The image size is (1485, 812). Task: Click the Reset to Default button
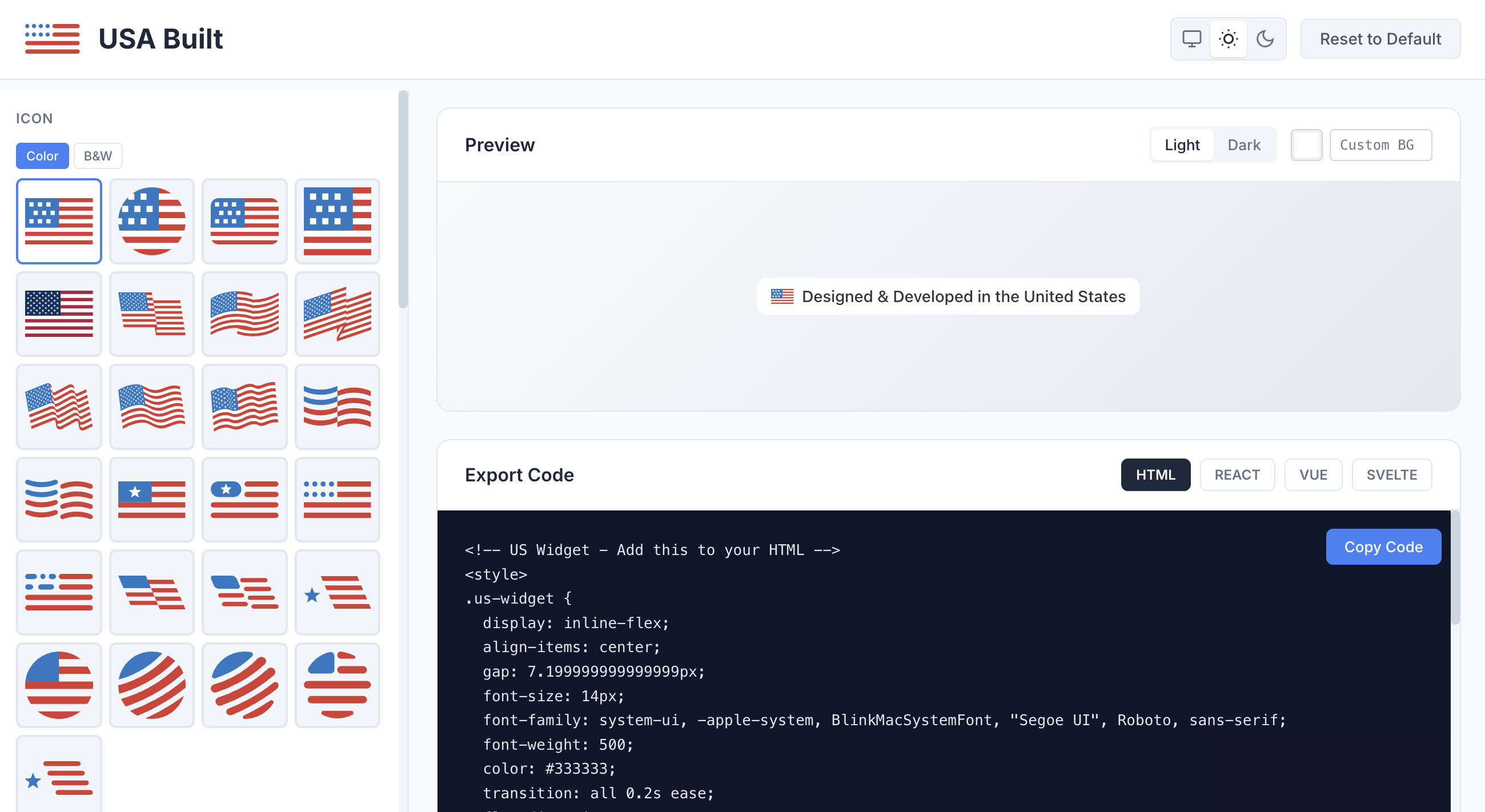(x=1380, y=39)
